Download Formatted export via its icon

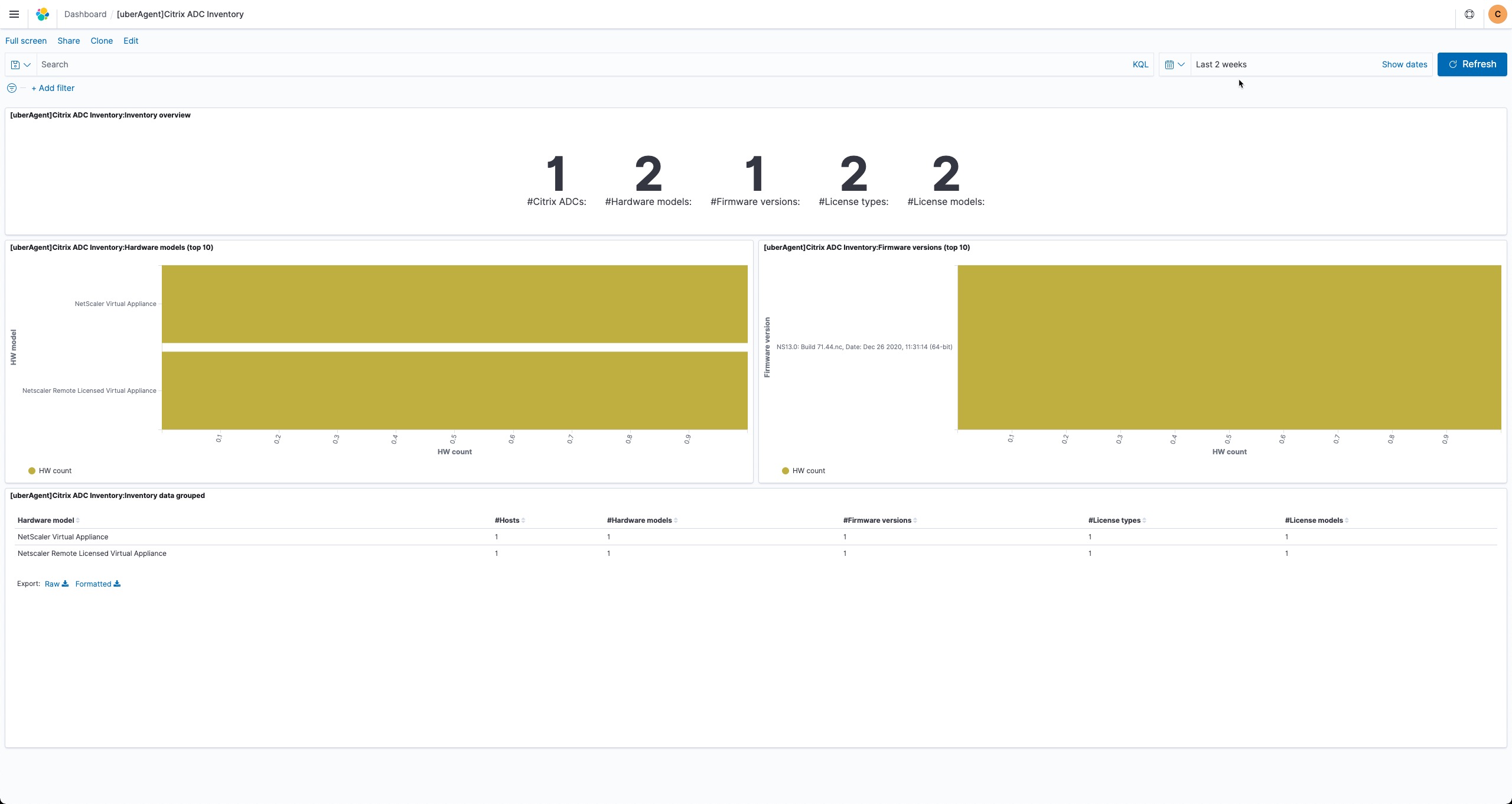click(x=117, y=584)
